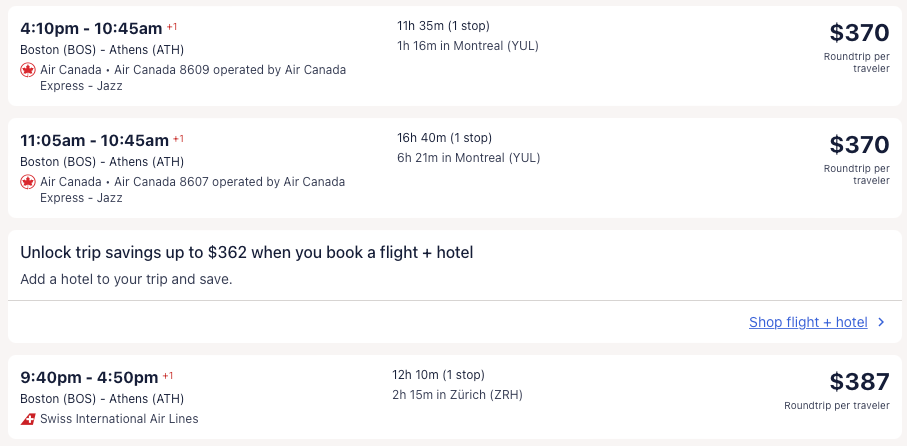Click 11h 35m (1 stop) duration text

(443, 26)
